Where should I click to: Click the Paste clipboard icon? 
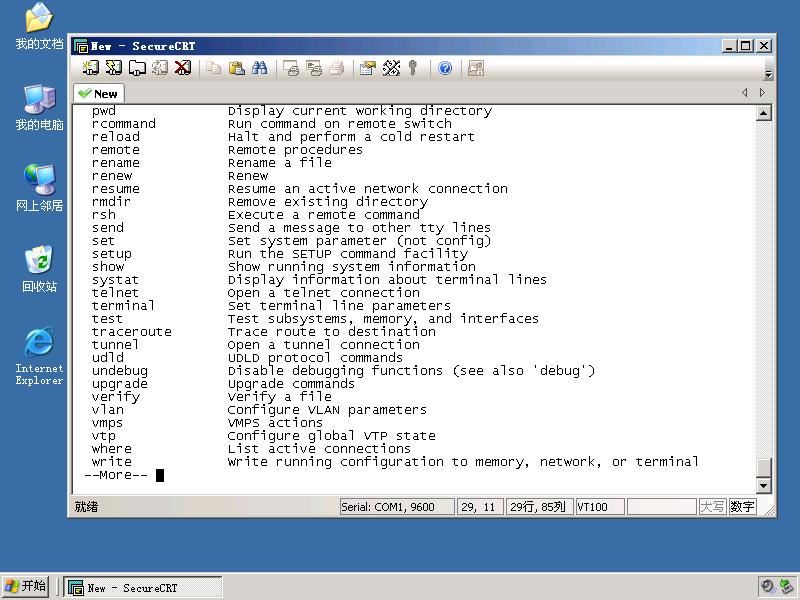click(236, 68)
